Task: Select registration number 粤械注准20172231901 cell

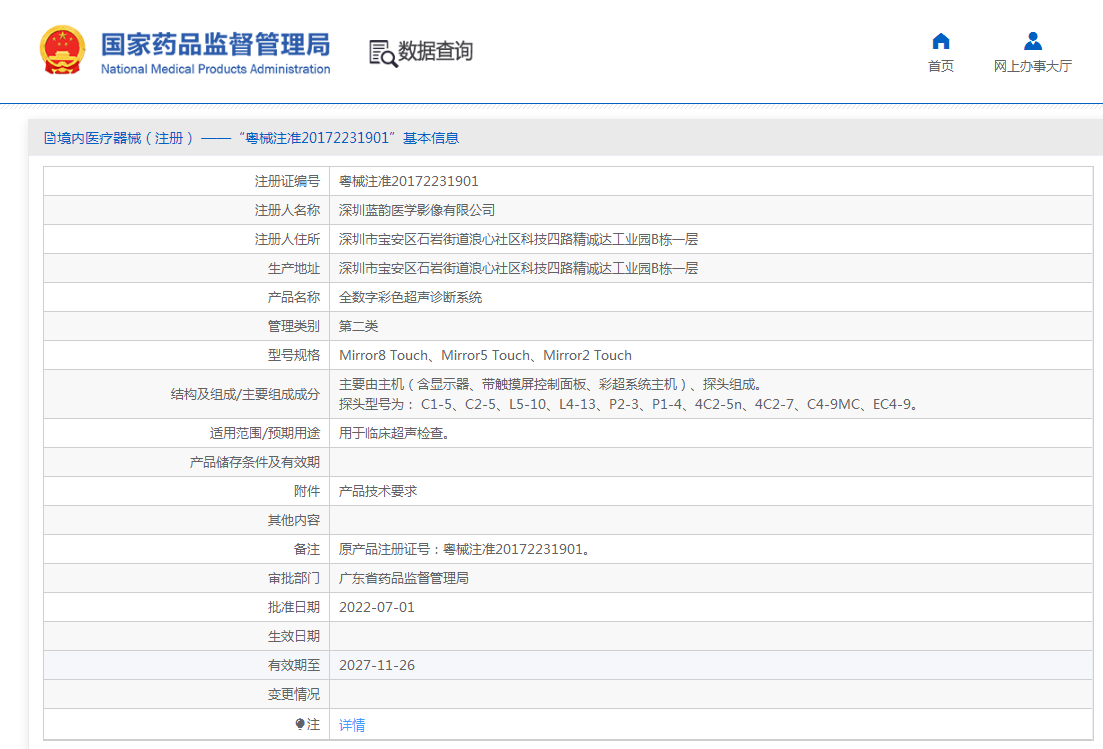Action: 409,181
